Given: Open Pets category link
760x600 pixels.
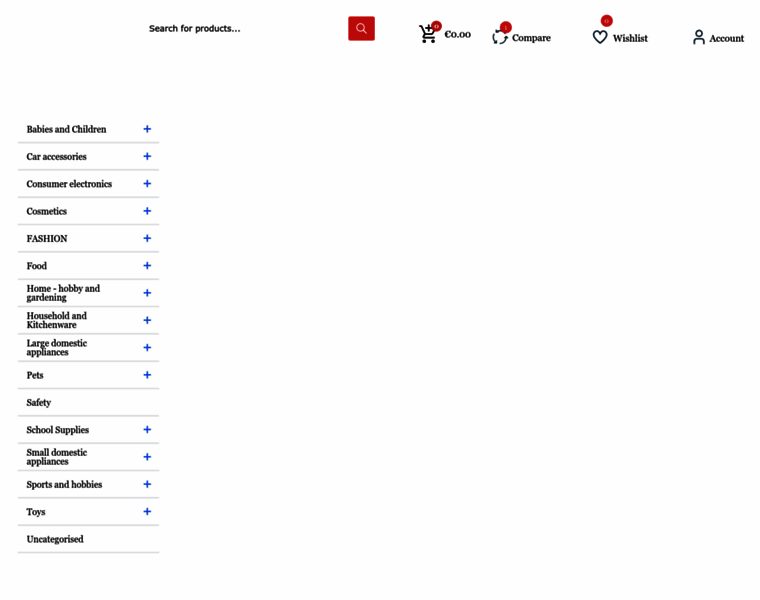Looking at the screenshot, I should pos(35,375).
